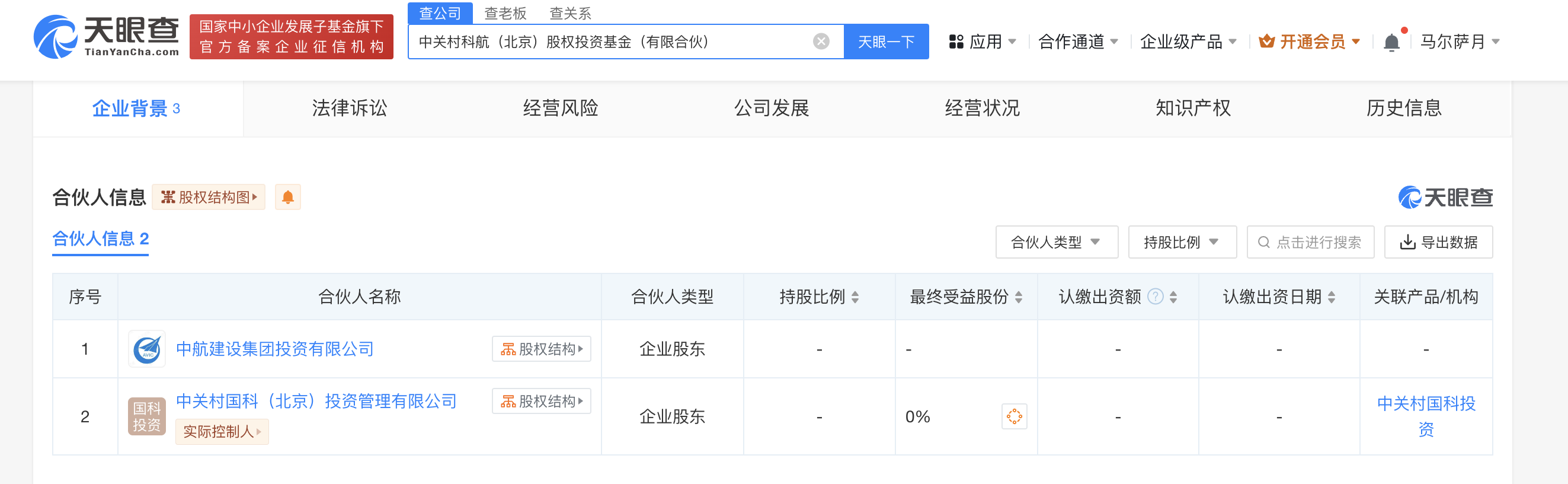1568x484 pixels.
Task: Sort by 认缴出资日期 column
Action: click(x=1331, y=297)
